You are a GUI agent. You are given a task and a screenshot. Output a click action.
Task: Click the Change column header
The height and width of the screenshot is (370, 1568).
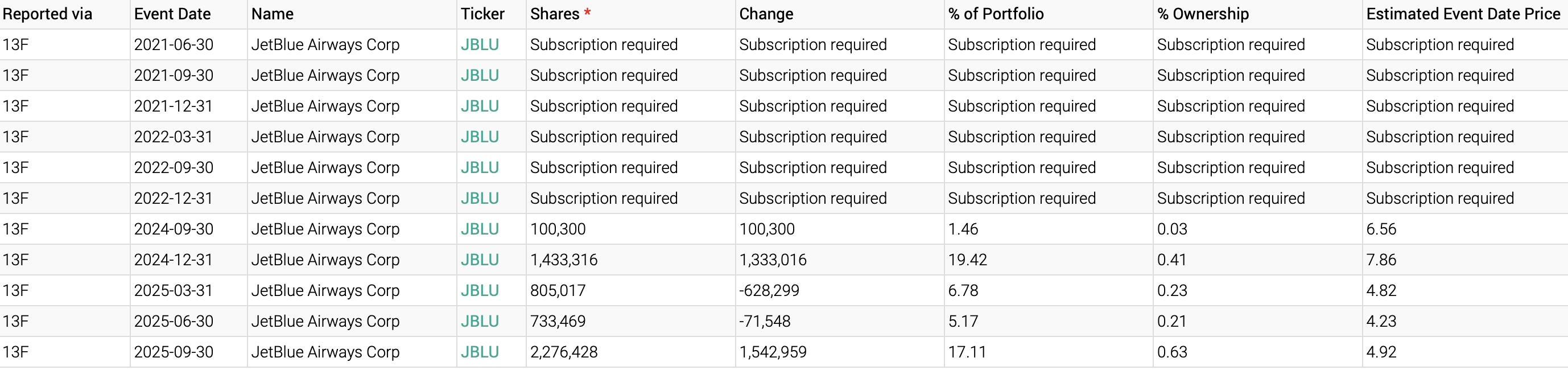(766, 14)
